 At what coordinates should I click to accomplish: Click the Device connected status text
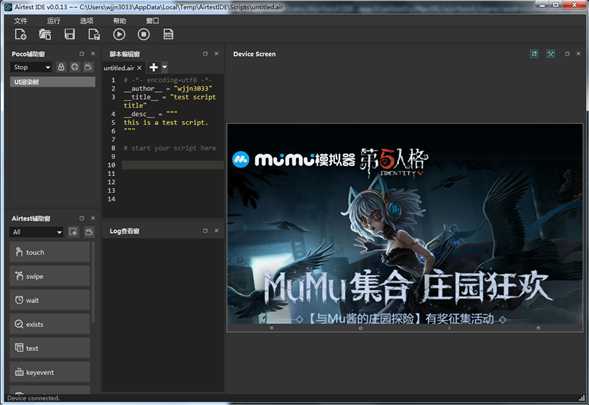pyautogui.click(x=33, y=398)
